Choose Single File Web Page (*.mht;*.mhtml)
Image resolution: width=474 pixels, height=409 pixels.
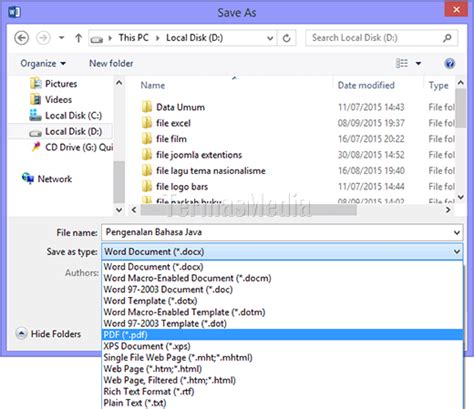pyautogui.click(x=282, y=357)
